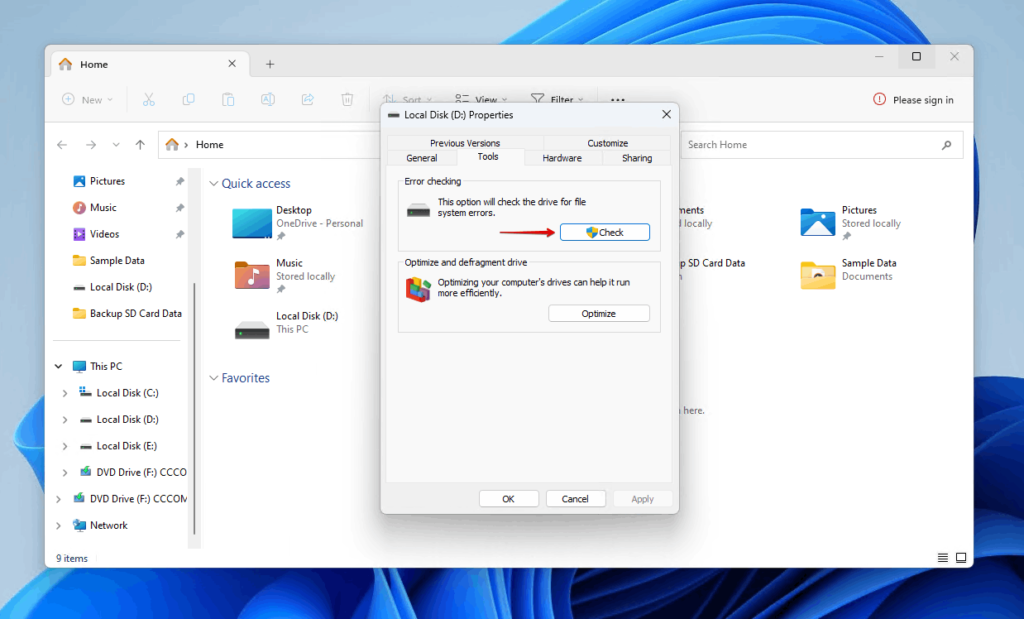This screenshot has height=619, width=1024.
Task: Open the Sort dropdown
Action: coord(411,99)
